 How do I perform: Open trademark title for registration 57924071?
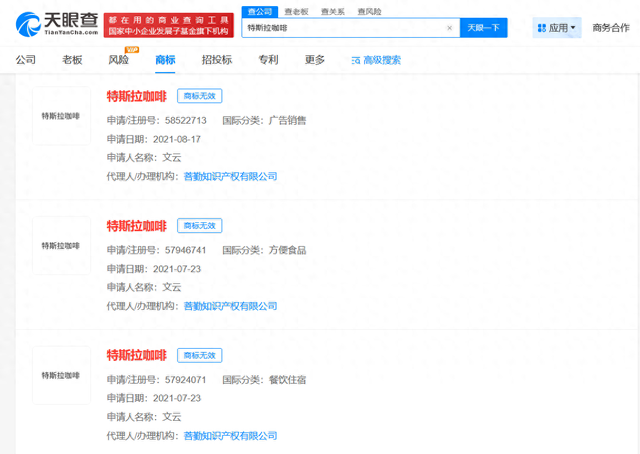(137, 355)
